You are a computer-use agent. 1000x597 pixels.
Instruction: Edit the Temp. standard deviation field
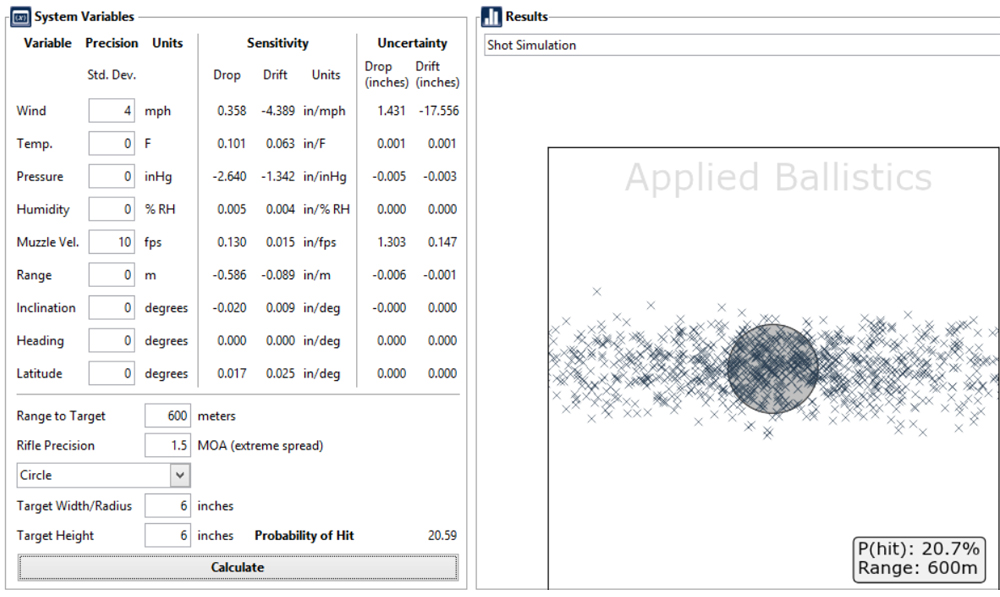pos(112,144)
